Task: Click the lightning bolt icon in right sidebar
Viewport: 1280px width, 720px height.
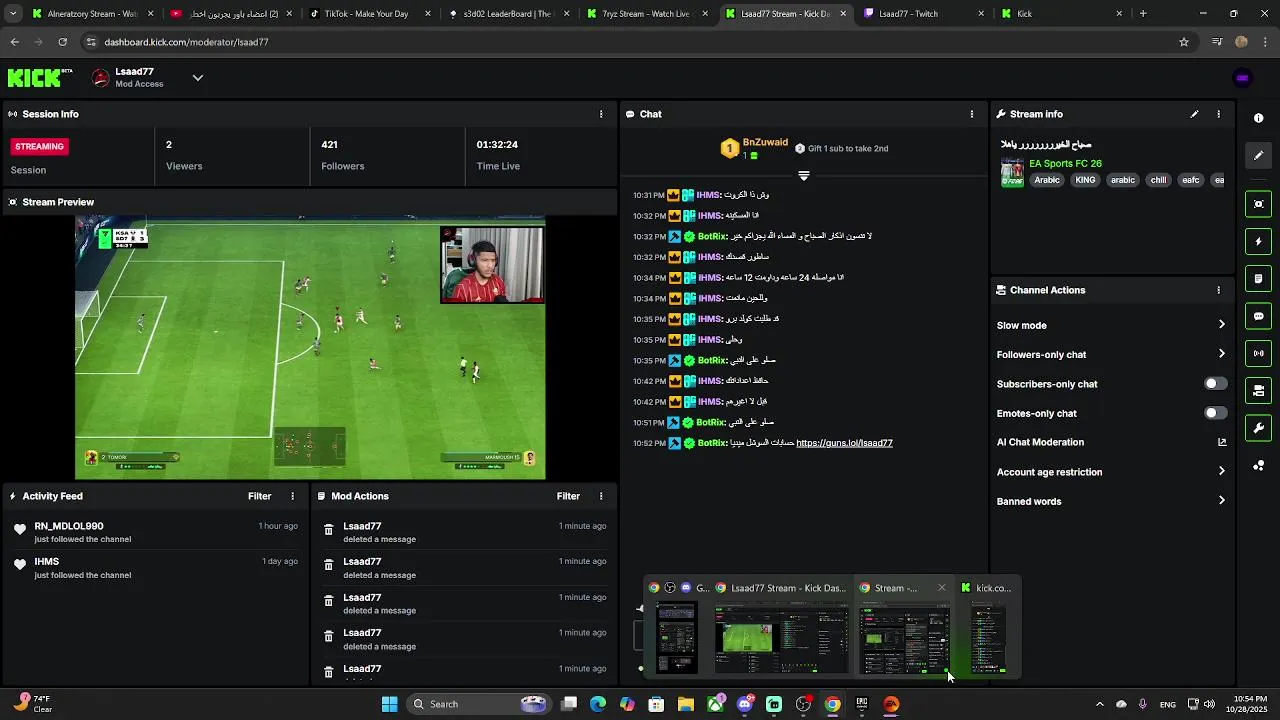Action: [1258, 241]
